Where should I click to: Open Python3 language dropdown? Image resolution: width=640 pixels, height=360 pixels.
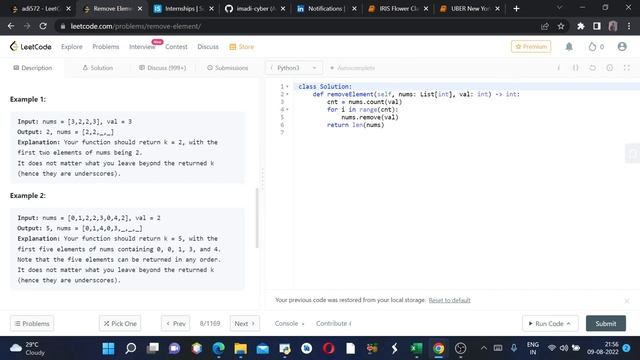294,68
